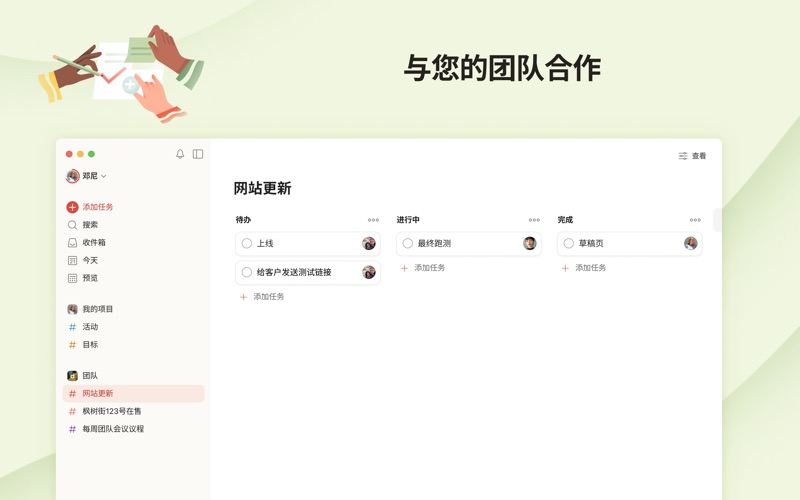Click the 查看 view button label

[x=699, y=156]
